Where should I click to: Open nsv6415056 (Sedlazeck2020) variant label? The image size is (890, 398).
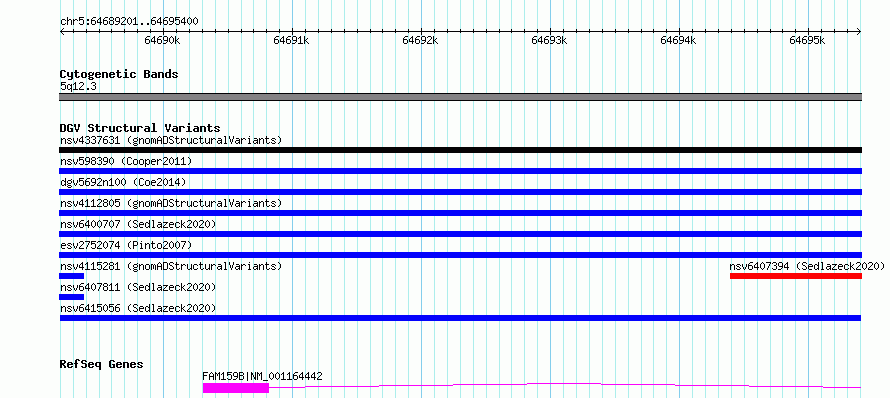138,308
